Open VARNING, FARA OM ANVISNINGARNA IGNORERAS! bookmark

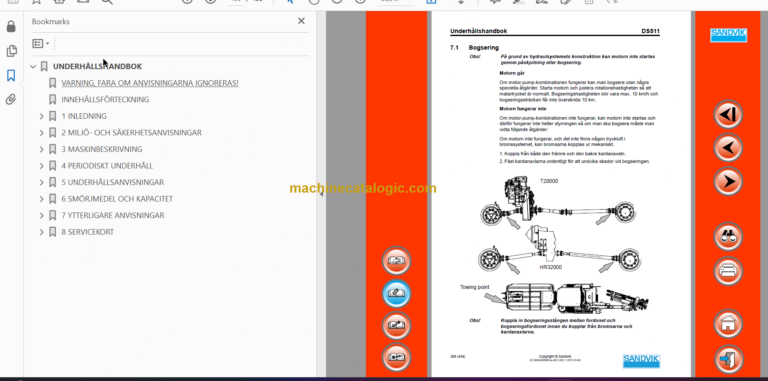[x=150, y=83]
